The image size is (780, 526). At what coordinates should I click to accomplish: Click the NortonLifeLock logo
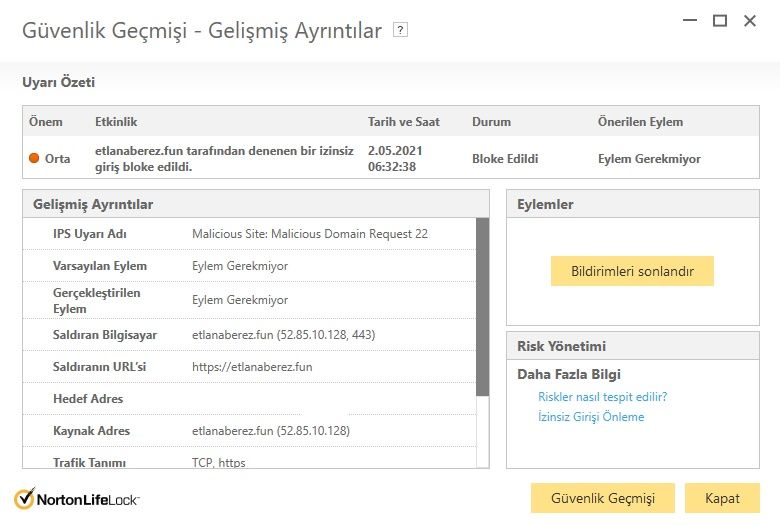coord(77,498)
